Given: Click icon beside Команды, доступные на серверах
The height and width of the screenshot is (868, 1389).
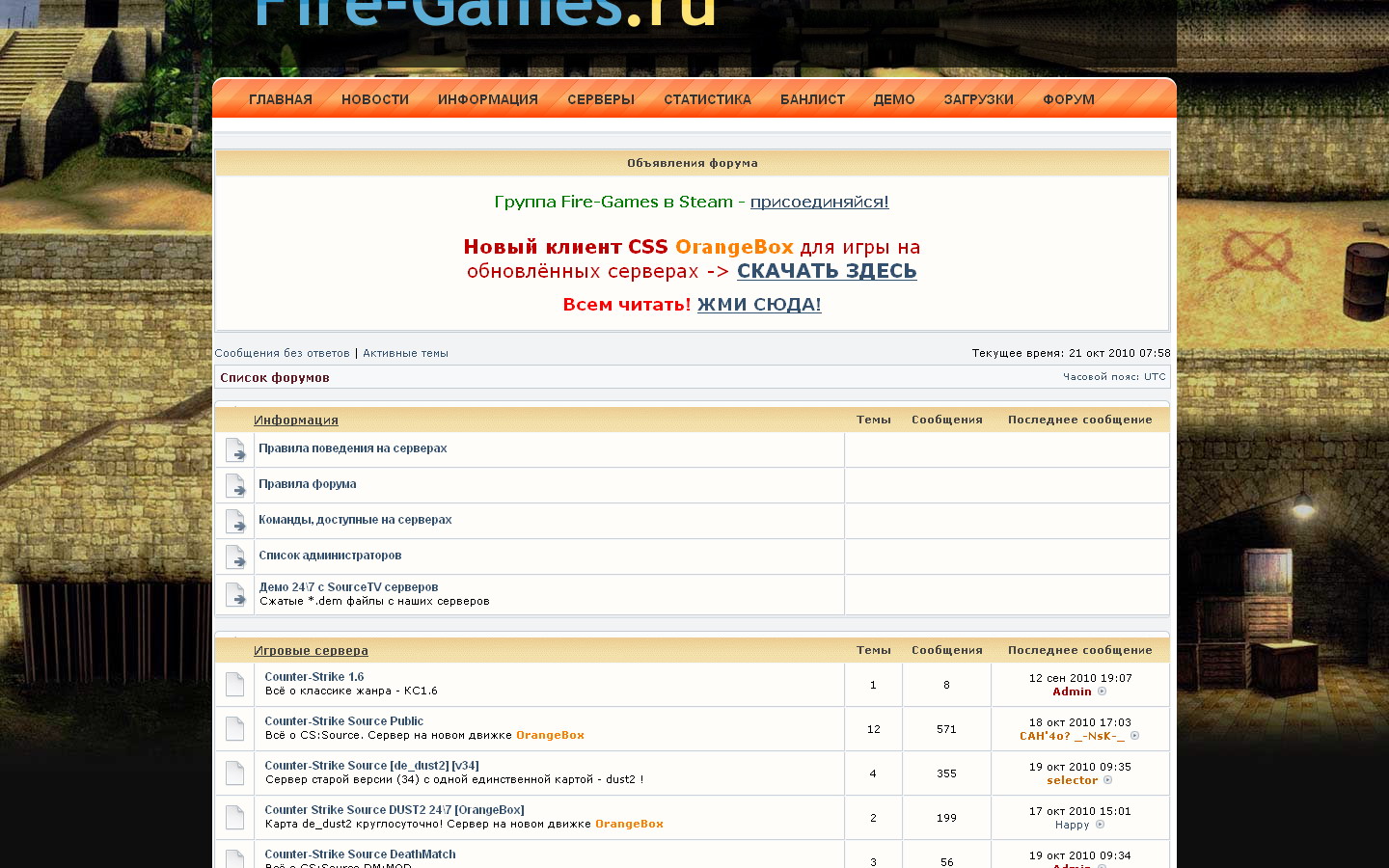Looking at the screenshot, I should click(x=235, y=521).
